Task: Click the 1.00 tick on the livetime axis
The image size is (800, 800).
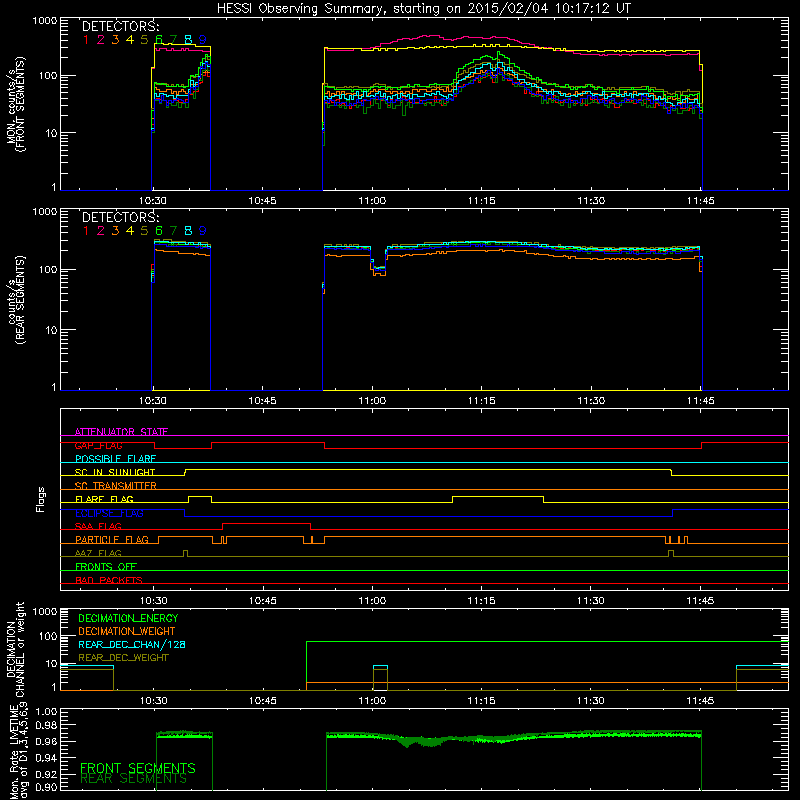Action: click(46, 711)
